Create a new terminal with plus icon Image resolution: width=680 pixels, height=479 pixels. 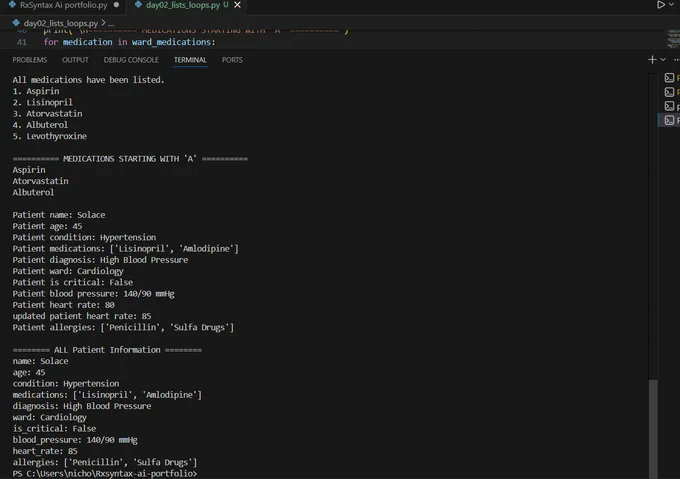652,60
